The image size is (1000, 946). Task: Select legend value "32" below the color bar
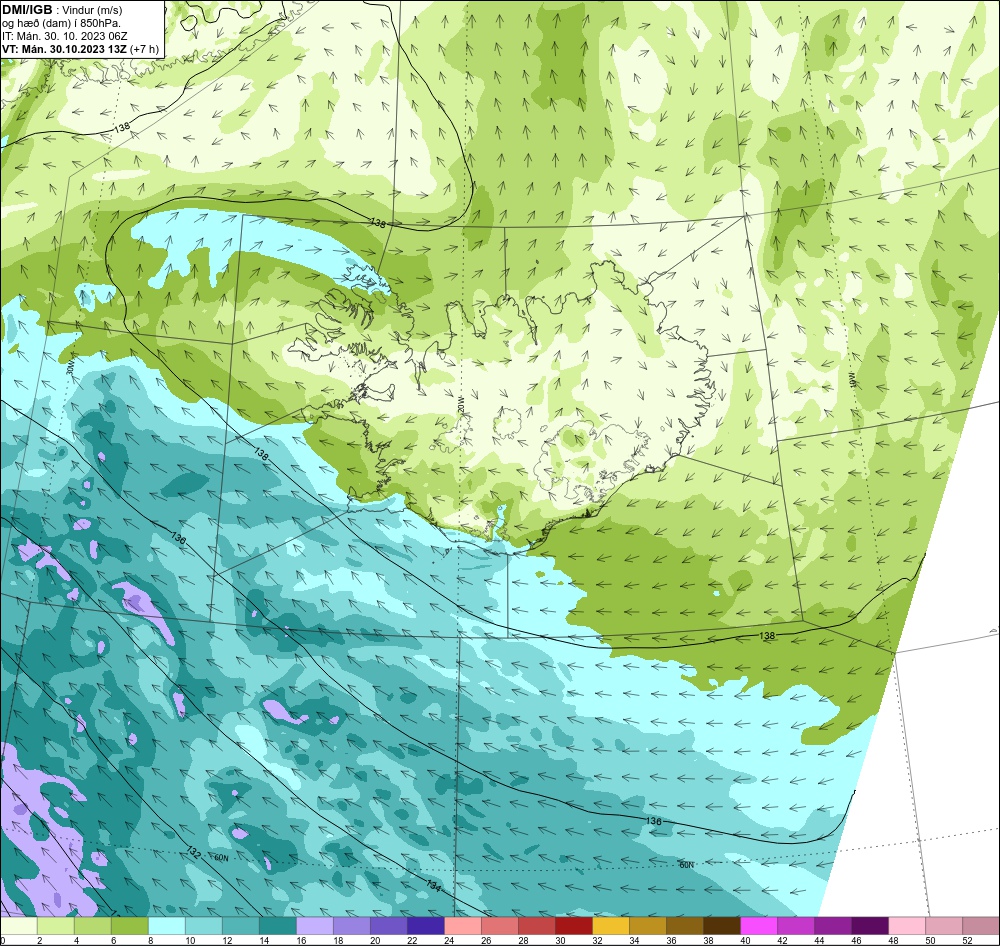pos(597,940)
